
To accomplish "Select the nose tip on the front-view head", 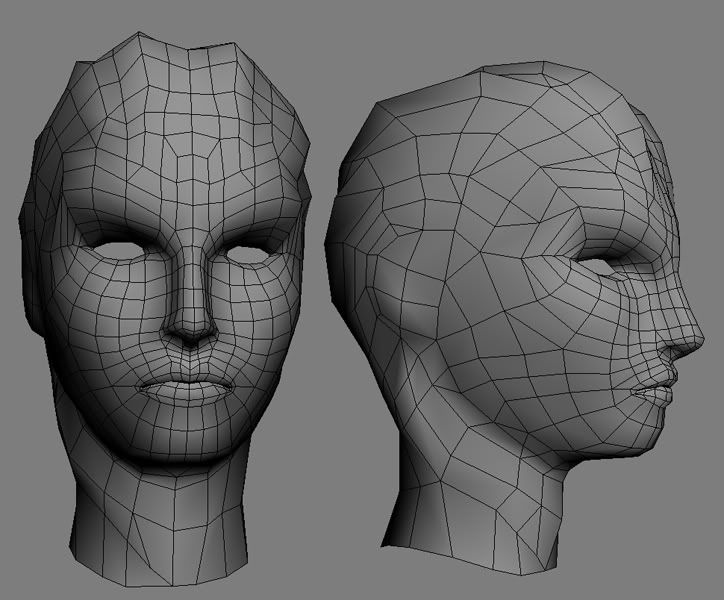I will 188,335.
